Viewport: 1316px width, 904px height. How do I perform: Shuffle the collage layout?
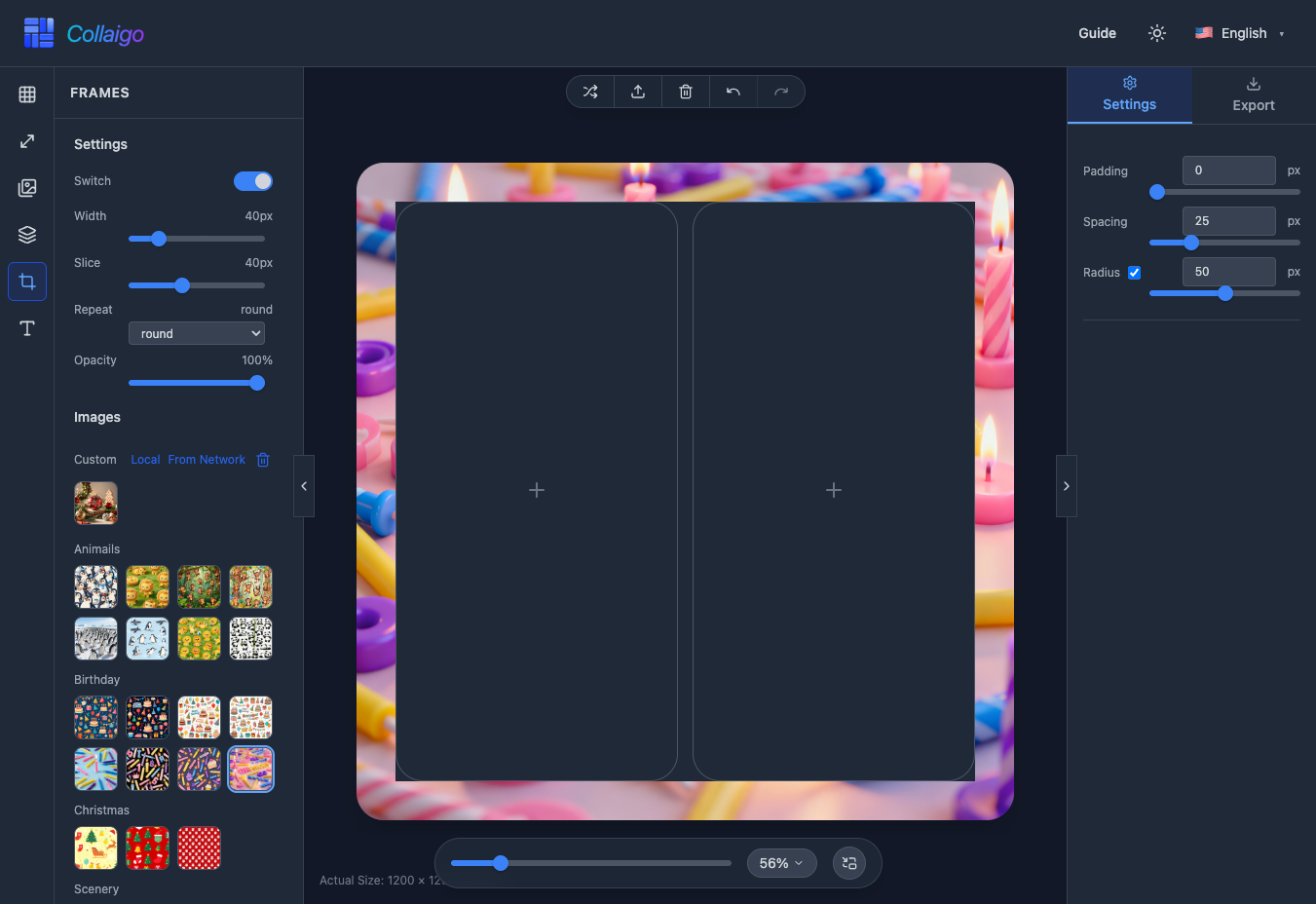[x=590, y=92]
